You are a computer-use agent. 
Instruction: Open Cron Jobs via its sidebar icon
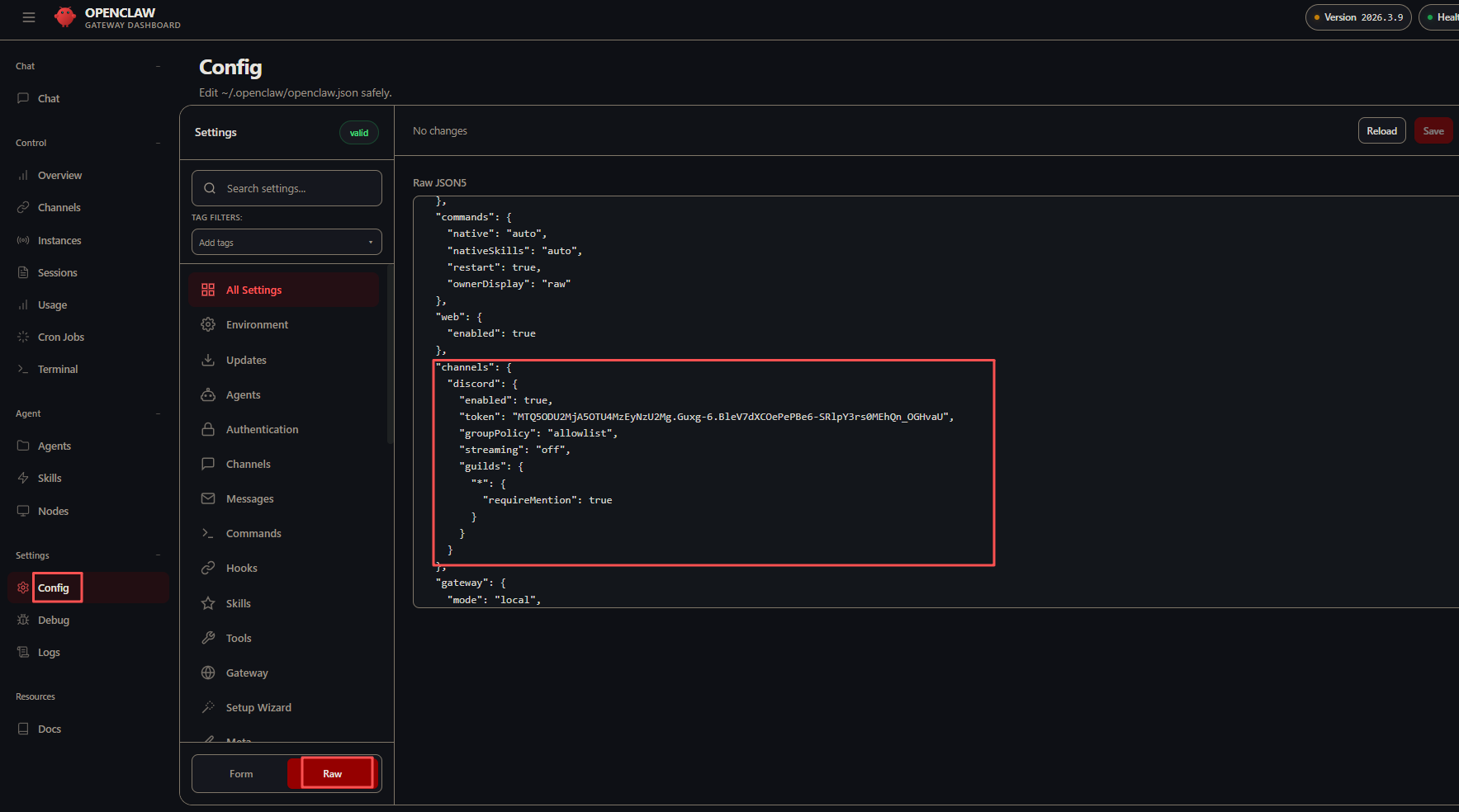23,337
